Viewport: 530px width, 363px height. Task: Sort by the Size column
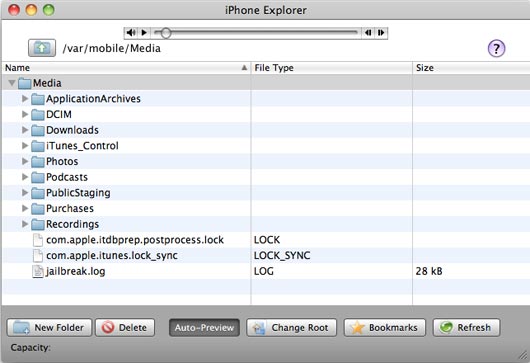[x=471, y=68]
